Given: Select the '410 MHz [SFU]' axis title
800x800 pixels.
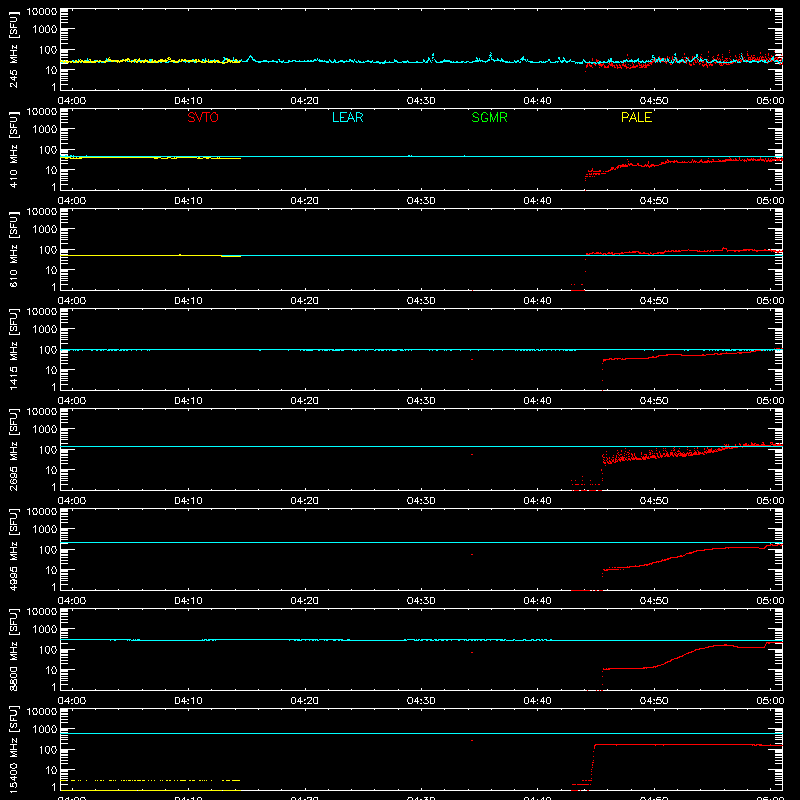Looking at the screenshot, I should (14, 150).
